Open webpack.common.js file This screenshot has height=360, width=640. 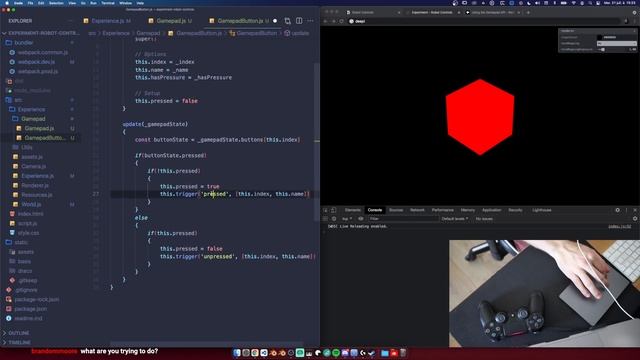coord(42,52)
